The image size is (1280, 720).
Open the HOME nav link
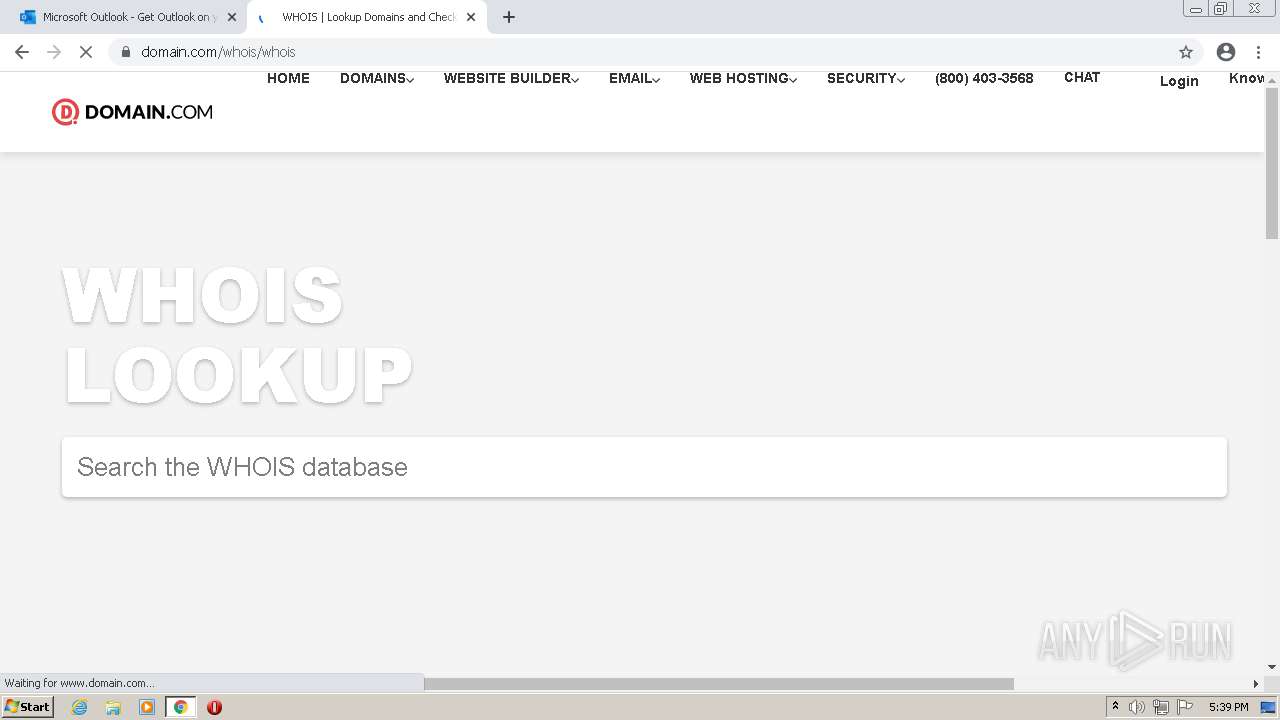pyautogui.click(x=288, y=78)
